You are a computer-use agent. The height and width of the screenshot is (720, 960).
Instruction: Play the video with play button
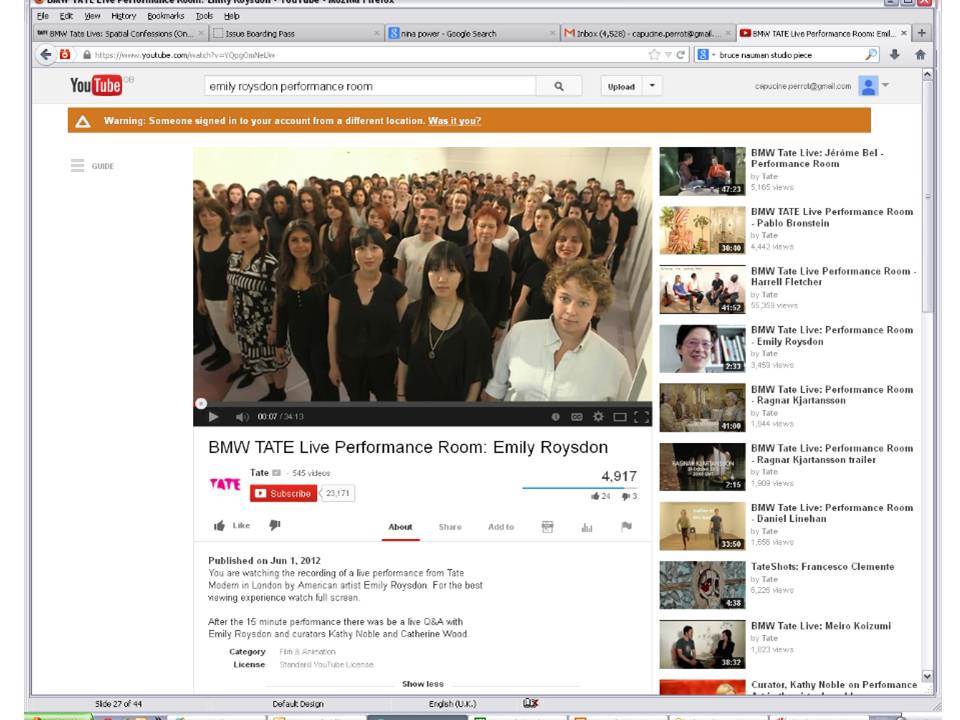pyautogui.click(x=213, y=417)
